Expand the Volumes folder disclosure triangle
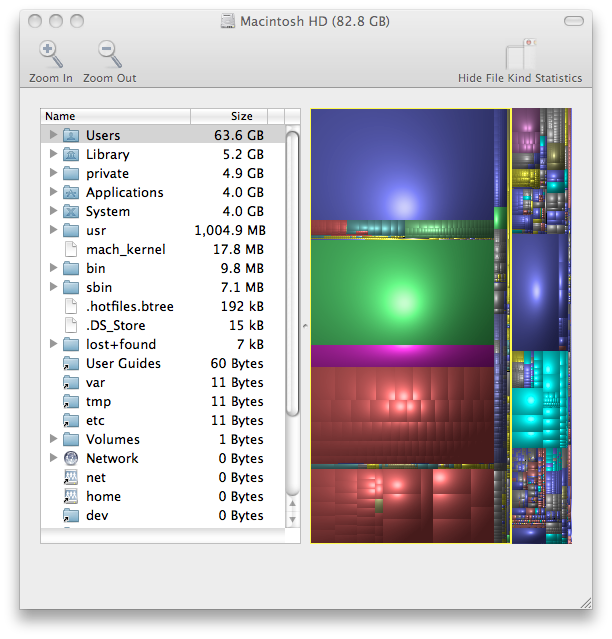The width and height of the screenshot is (612, 639). click(x=53, y=439)
